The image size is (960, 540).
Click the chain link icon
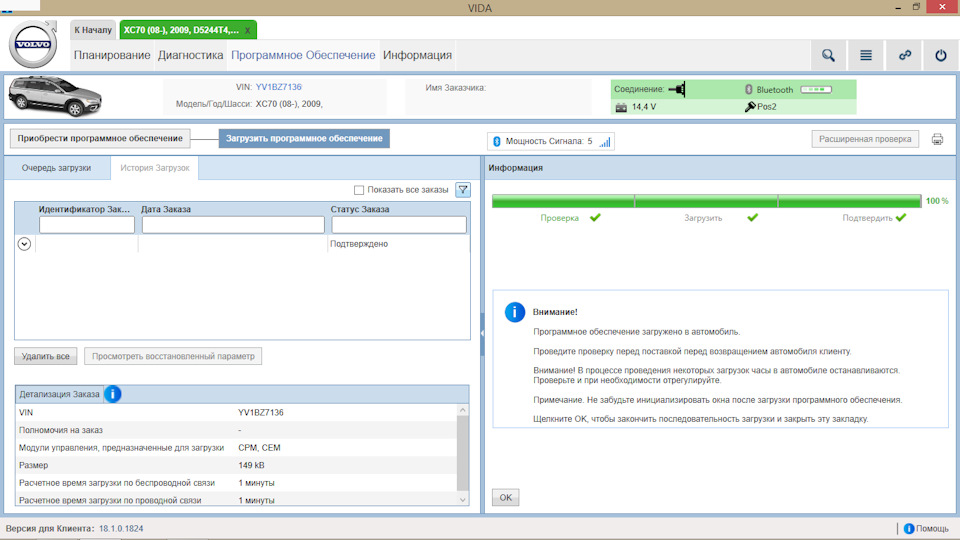pos(904,55)
